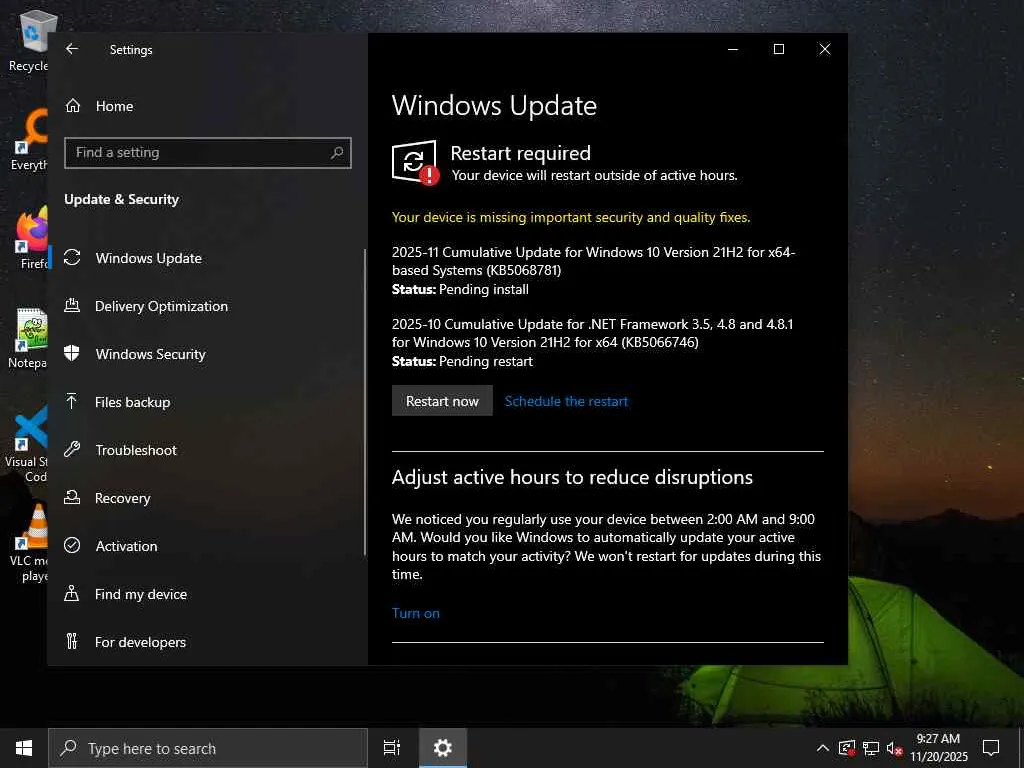Click the taskbar Type here to search box

(x=208, y=748)
